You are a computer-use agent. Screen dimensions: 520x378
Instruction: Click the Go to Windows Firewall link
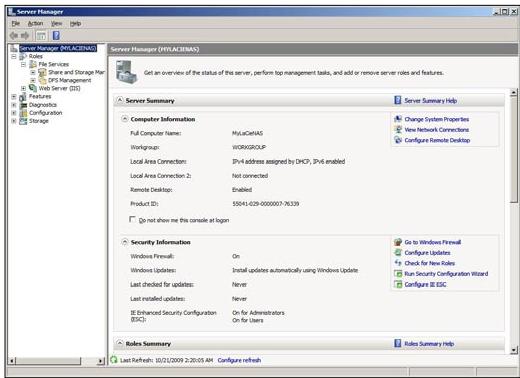[x=433, y=242]
